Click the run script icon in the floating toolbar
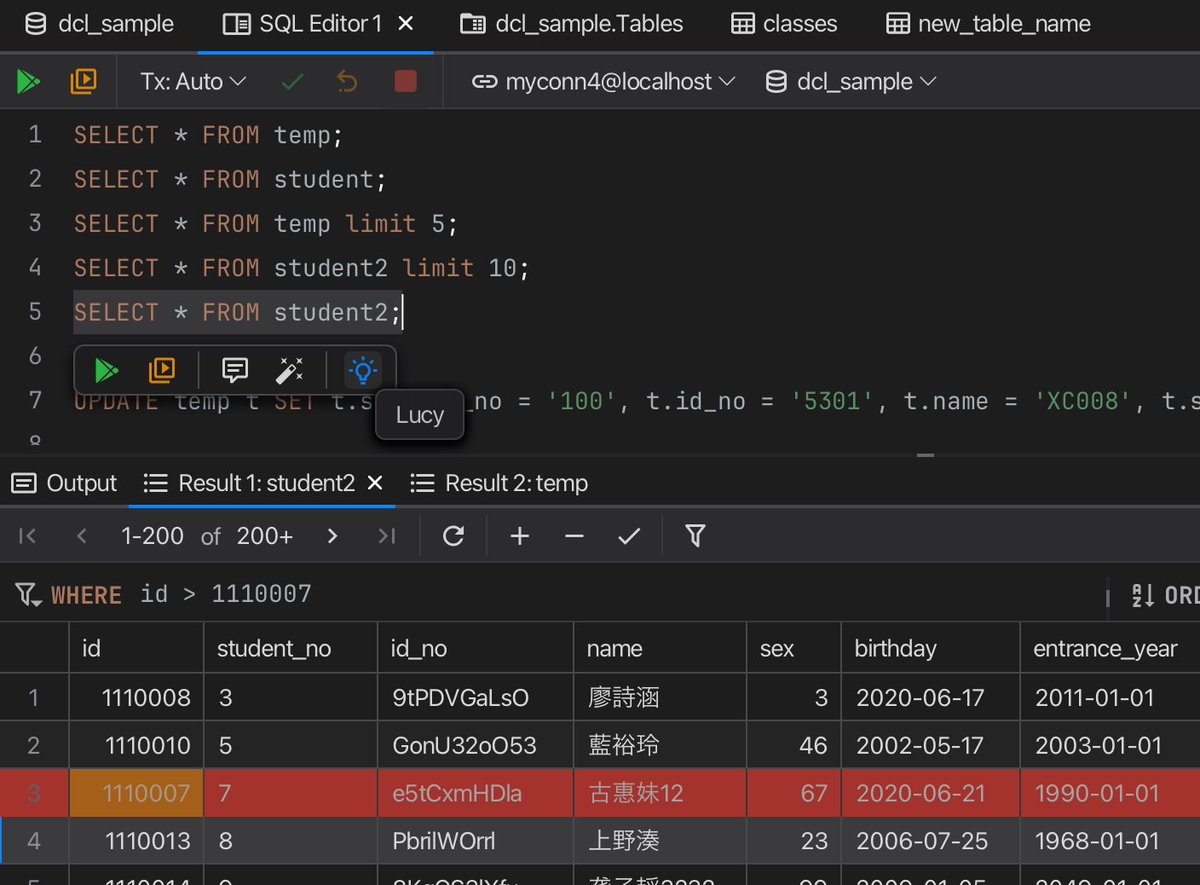1200x885 pixels. click(161, 371)
